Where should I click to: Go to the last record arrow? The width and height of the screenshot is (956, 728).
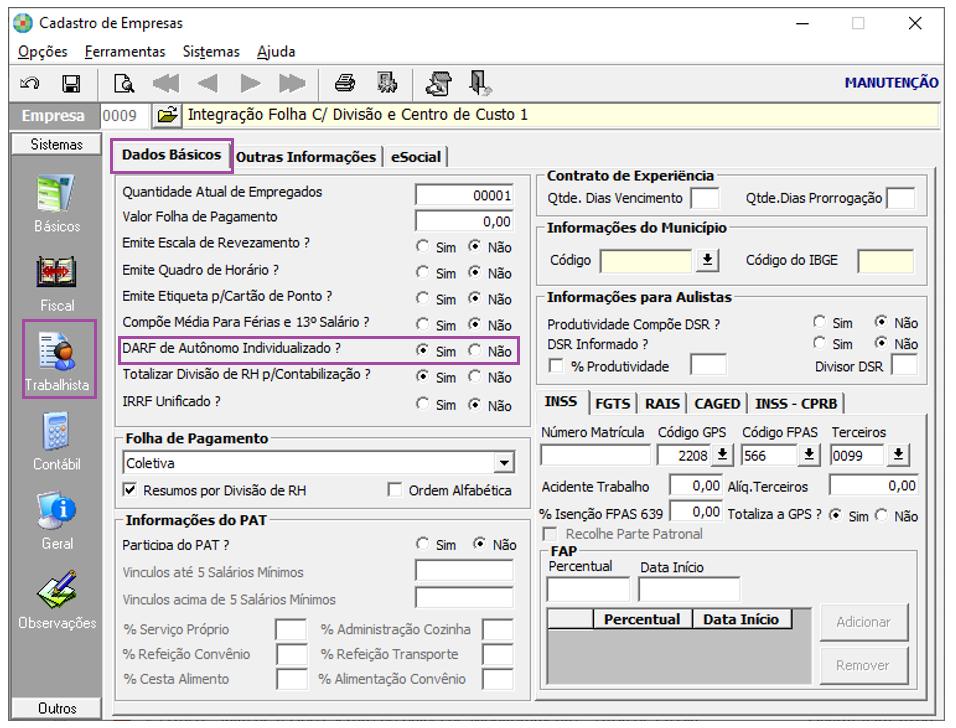[x=292, y=83]
